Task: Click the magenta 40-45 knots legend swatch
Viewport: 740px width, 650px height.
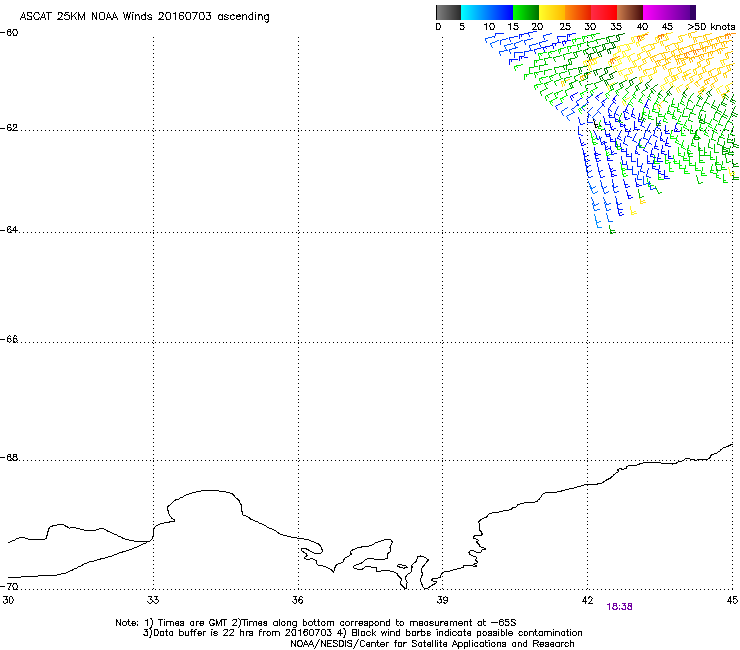Action: click(656, 12)
